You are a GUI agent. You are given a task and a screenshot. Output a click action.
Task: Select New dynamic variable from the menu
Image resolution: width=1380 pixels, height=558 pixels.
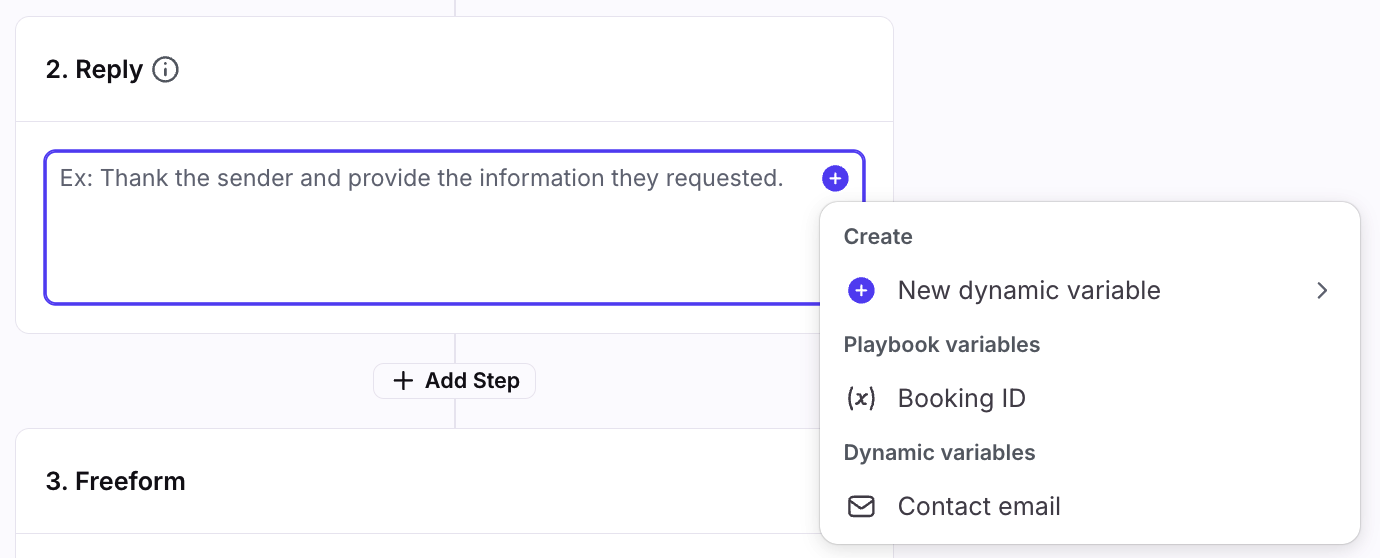1028,290
